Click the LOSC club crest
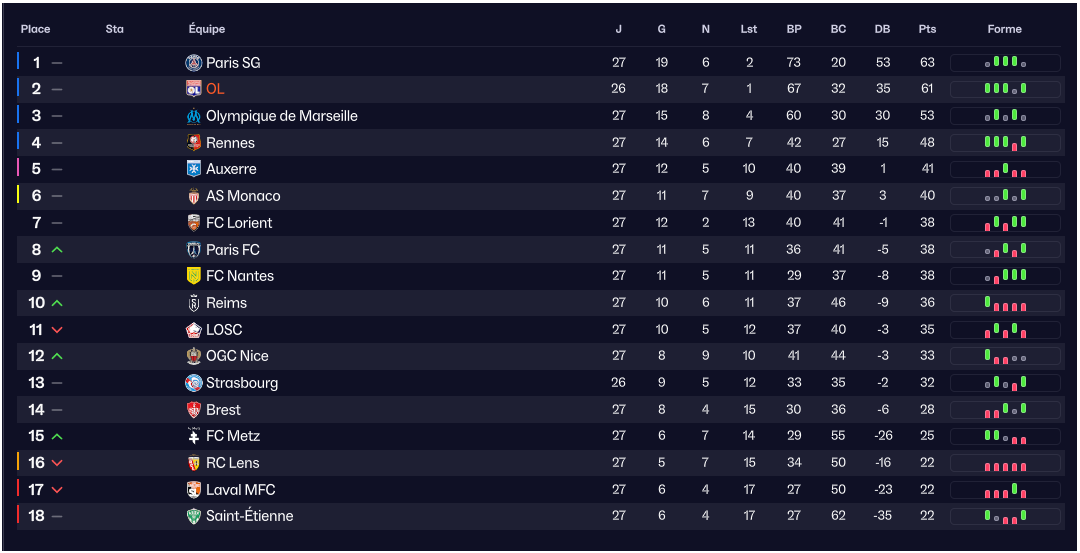The height and width of the screenshot is (553, 1080). [194, 330]
